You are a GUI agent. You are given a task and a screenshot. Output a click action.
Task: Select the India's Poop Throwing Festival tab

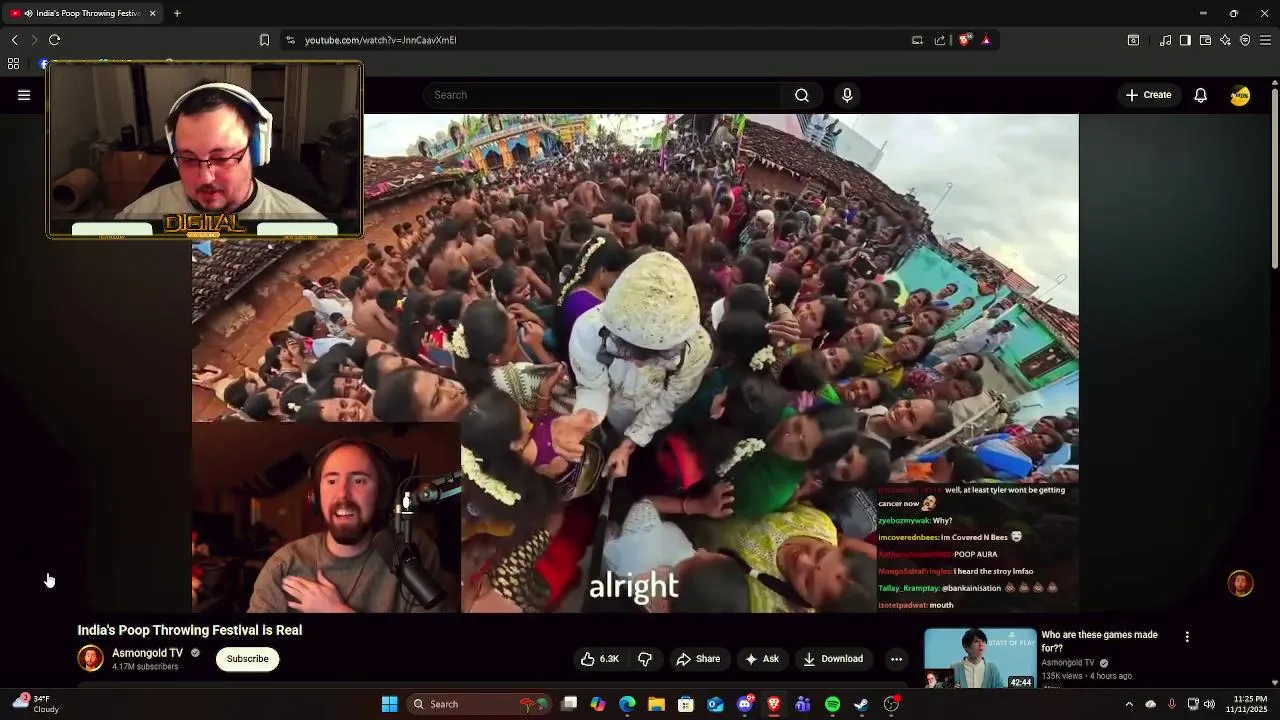pos(84,13)
